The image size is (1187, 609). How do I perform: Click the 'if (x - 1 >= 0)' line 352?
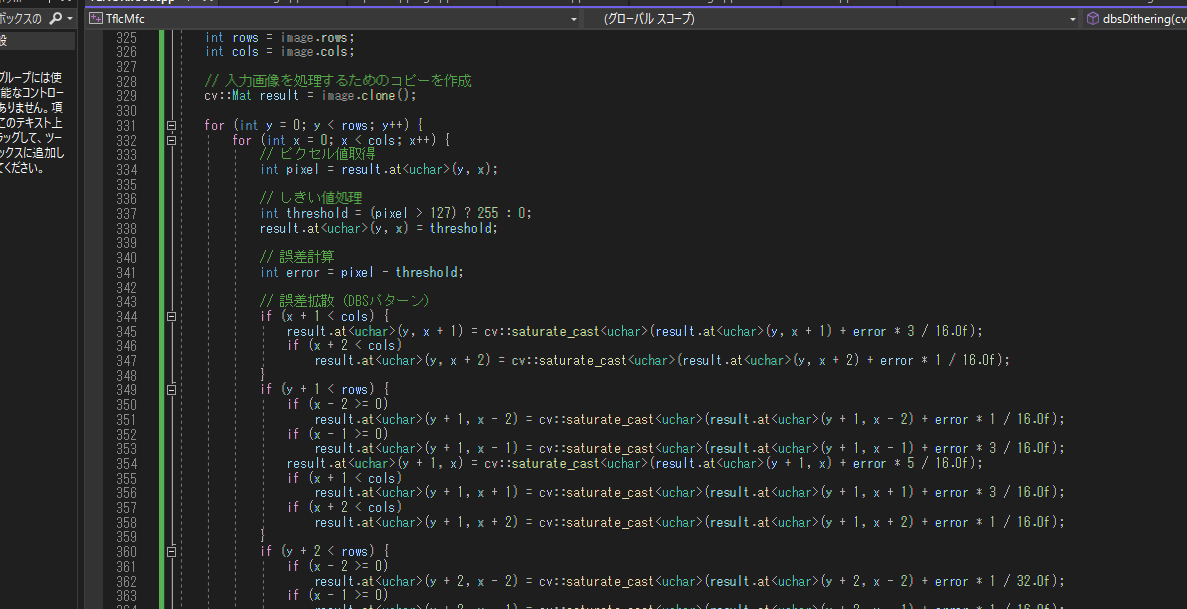(x=338, y=434)
